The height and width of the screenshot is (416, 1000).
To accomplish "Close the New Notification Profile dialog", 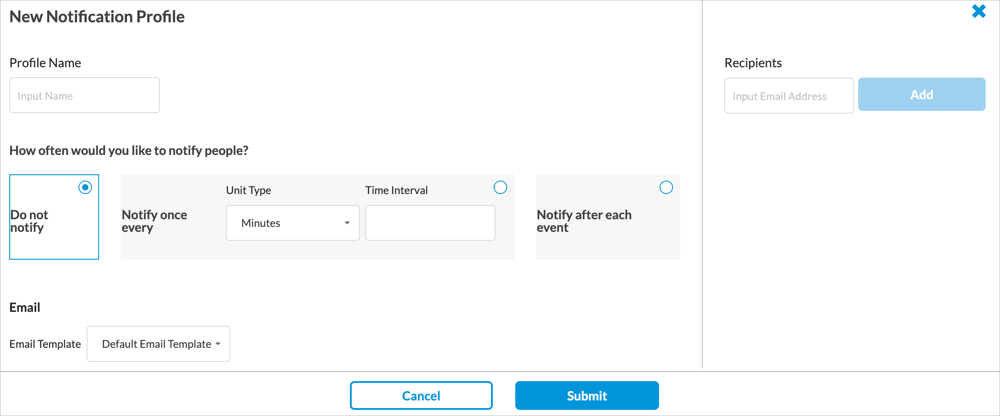I will click(x=979, y=12).
